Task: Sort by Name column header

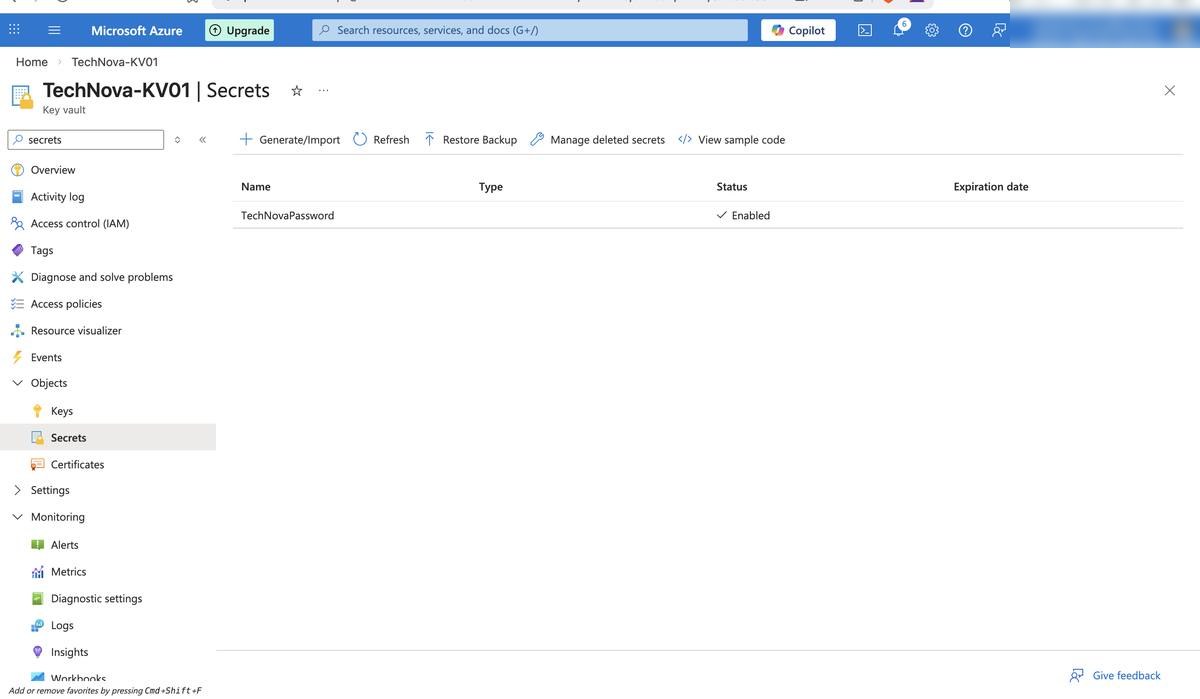Action: coord(256,187)
